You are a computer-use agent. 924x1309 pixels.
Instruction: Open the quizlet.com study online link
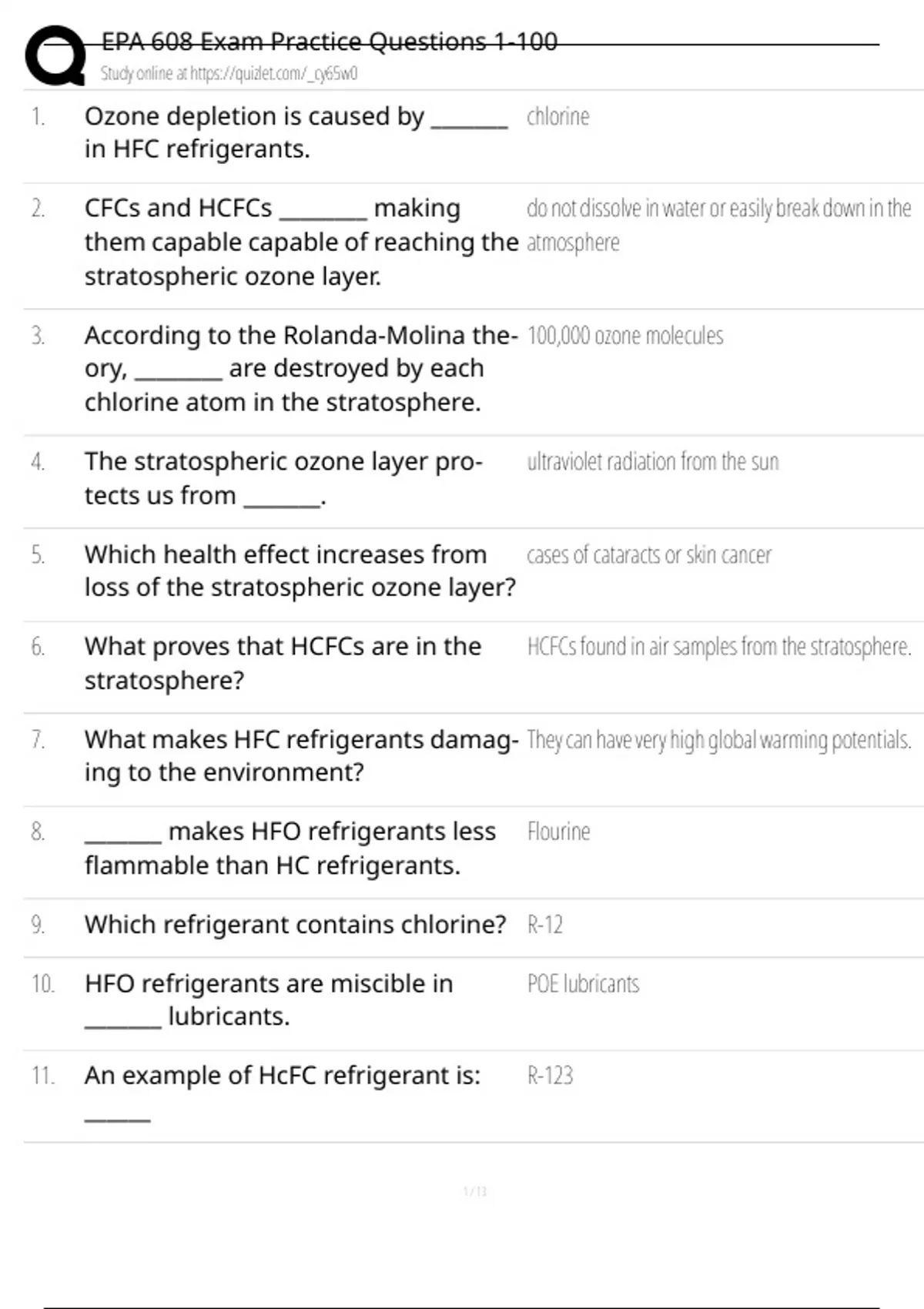pyautogui.click(x=229, y=74)
